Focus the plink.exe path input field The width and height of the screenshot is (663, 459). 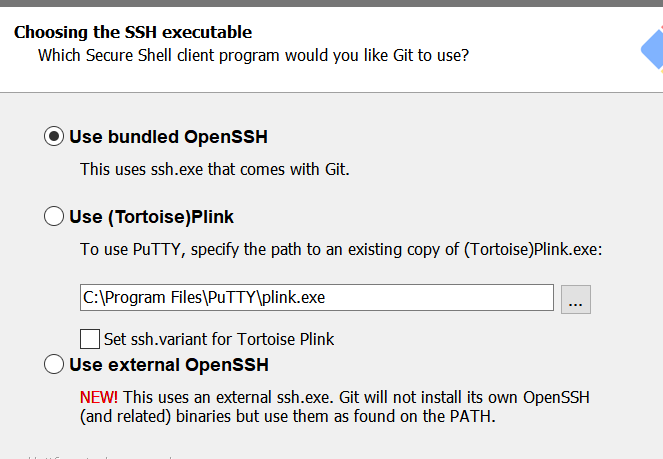click(317, 298)
